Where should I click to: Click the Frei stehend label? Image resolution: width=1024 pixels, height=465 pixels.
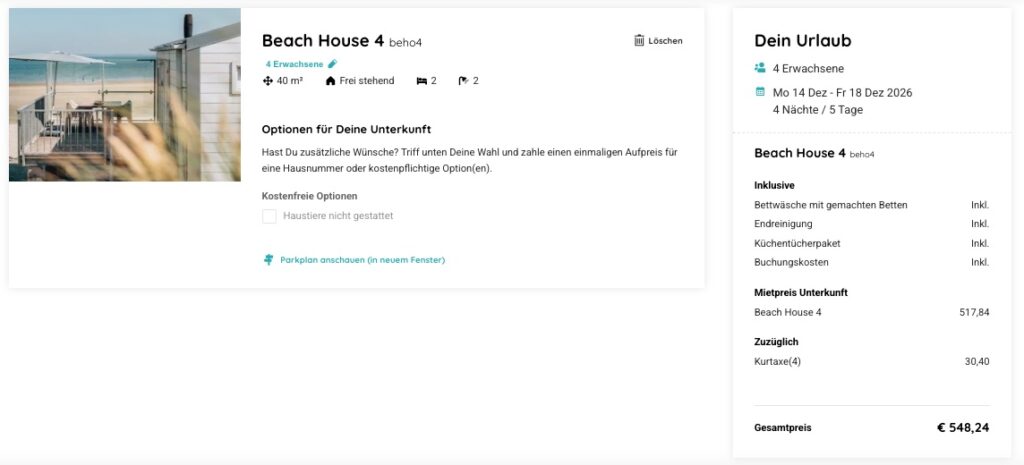[367, 81]
